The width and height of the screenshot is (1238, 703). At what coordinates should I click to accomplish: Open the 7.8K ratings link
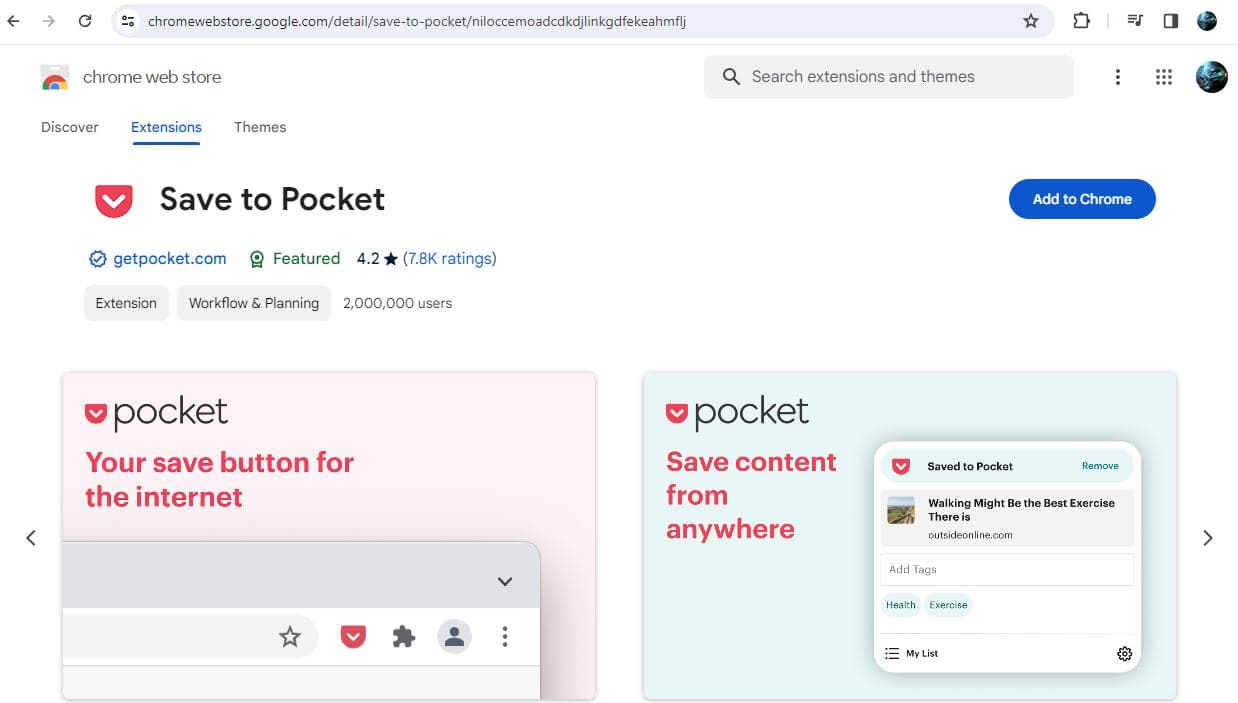450,259
